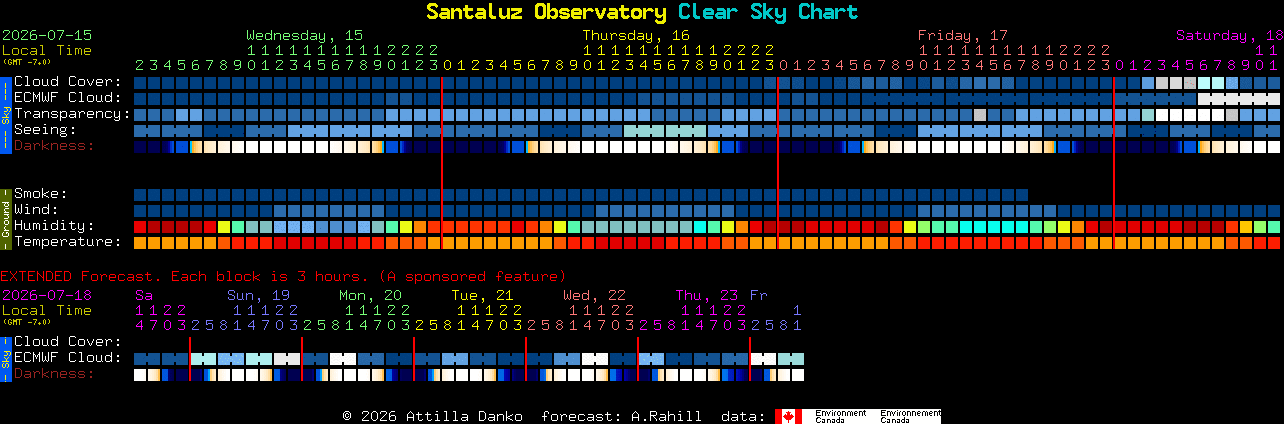The height and width of the screenshot is (424, 1284).
Task: Click the Local Time label under 2026-07-15
Action: click(x=47, y=50)
